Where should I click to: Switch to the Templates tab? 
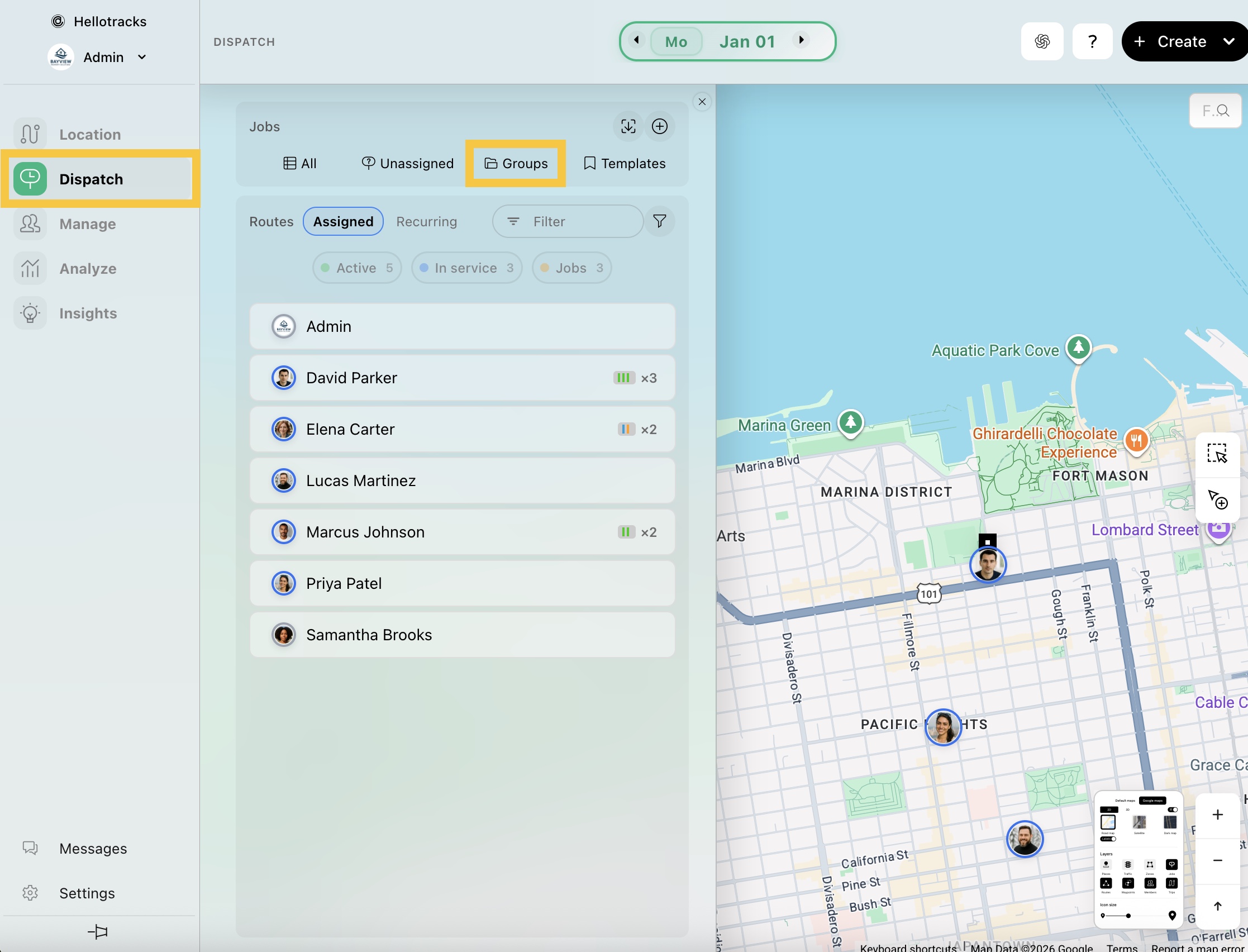coord(625,164)
